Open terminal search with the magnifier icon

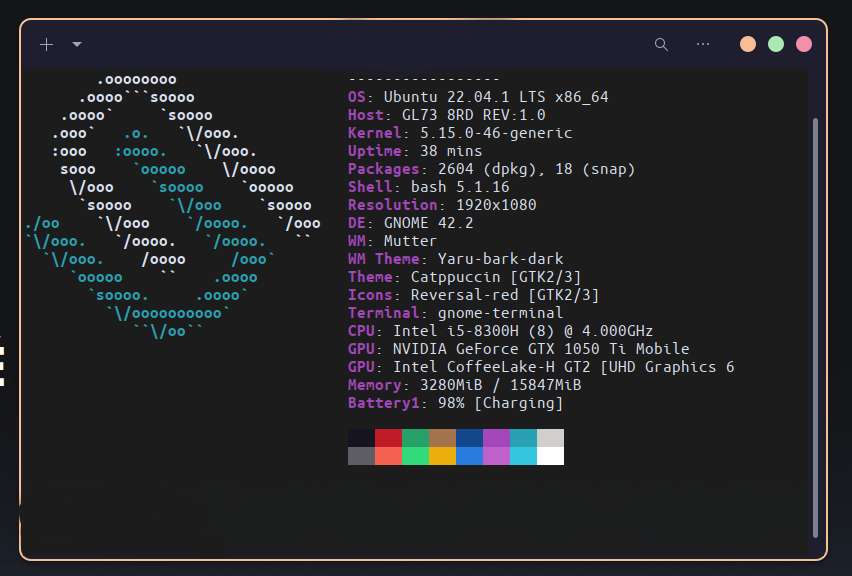pos(661,44)
